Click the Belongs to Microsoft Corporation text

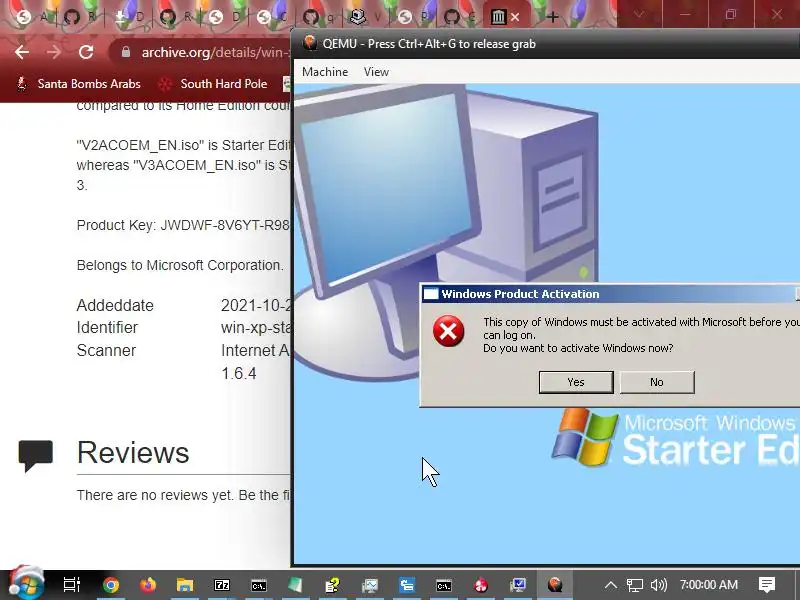coord(180,265)
